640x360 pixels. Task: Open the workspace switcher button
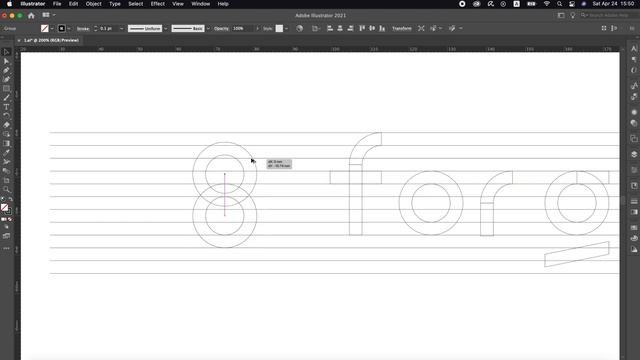561,16
